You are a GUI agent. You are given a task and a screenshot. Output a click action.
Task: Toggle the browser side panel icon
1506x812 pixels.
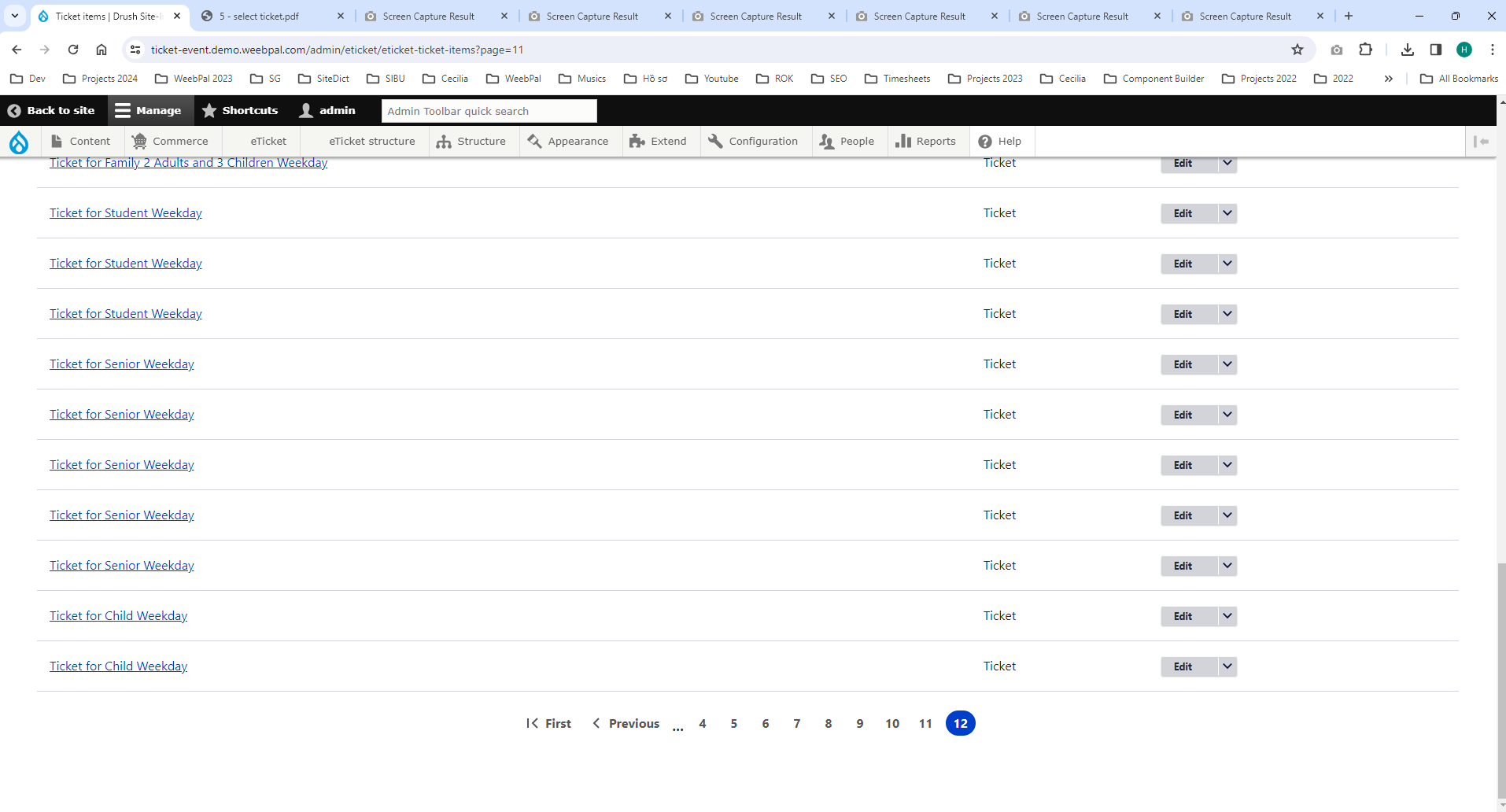1436,50
